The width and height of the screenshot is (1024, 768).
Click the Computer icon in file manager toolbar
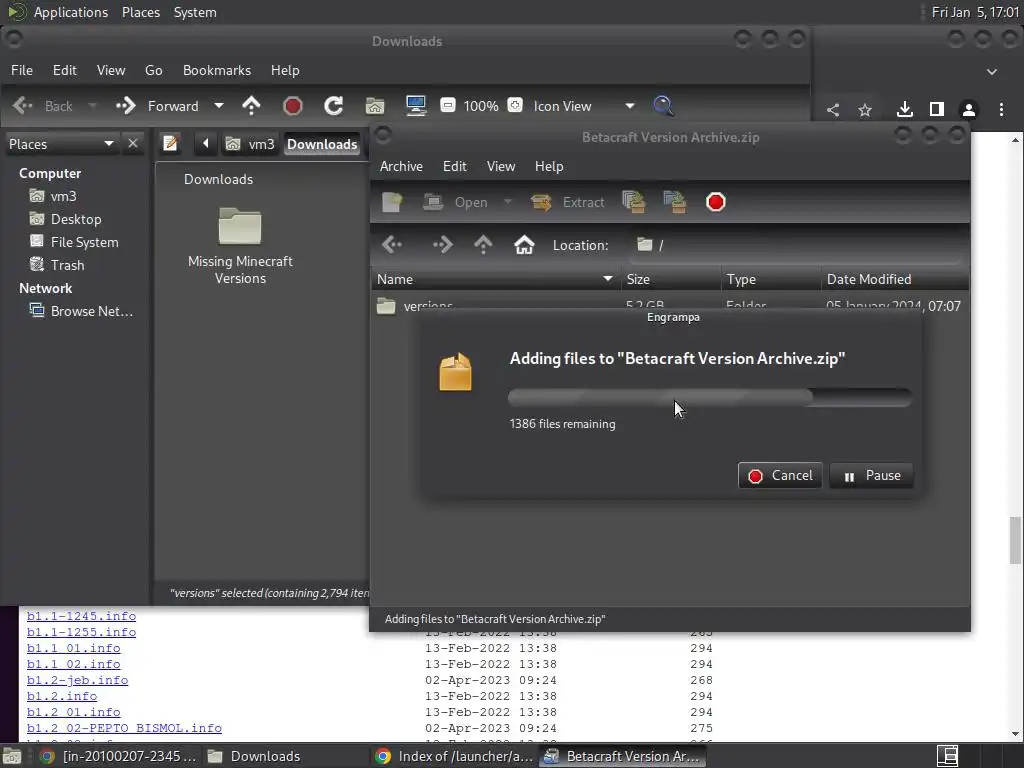[x=416, y=106]
